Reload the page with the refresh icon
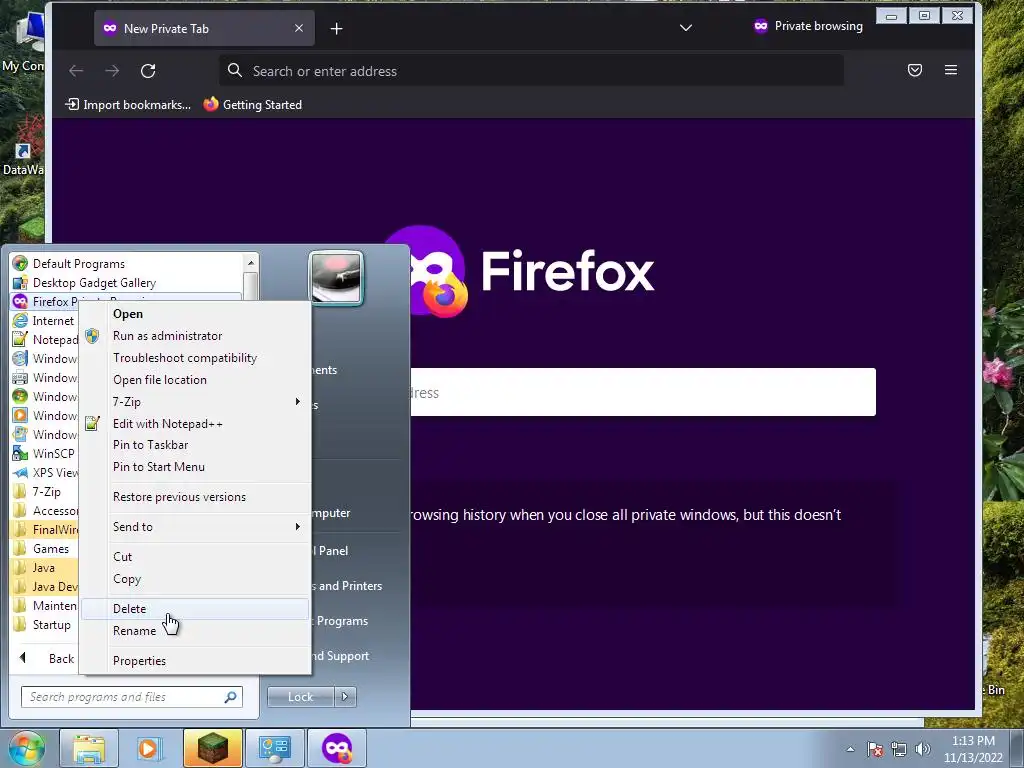 [x=148, y=71]
